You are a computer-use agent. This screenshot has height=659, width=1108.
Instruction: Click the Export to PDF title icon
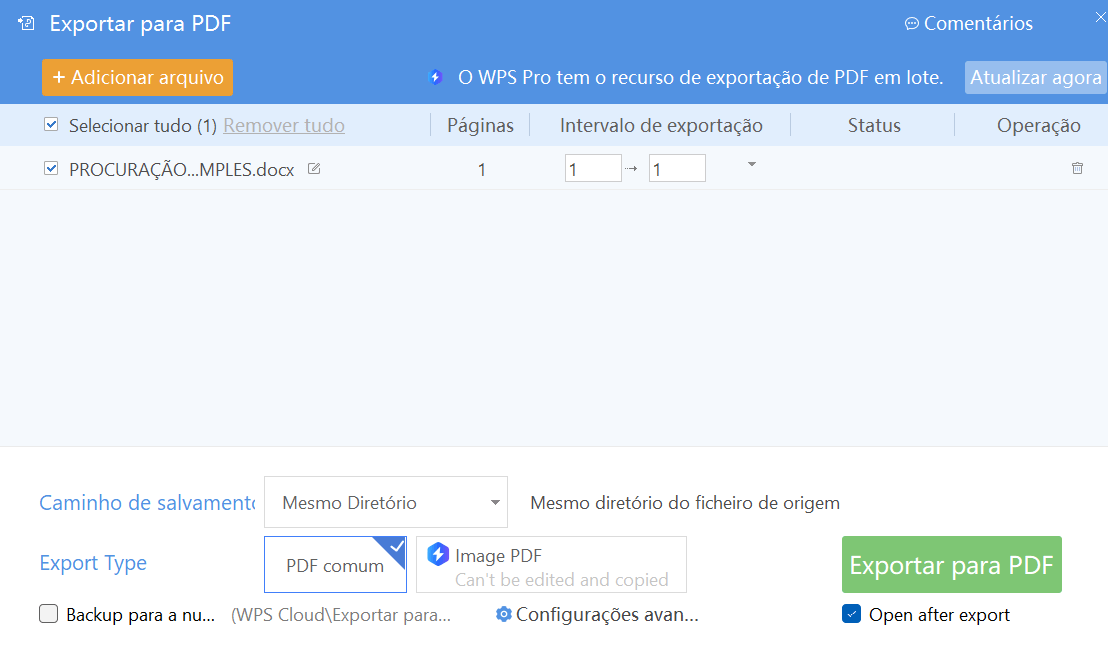pos(26,23)
